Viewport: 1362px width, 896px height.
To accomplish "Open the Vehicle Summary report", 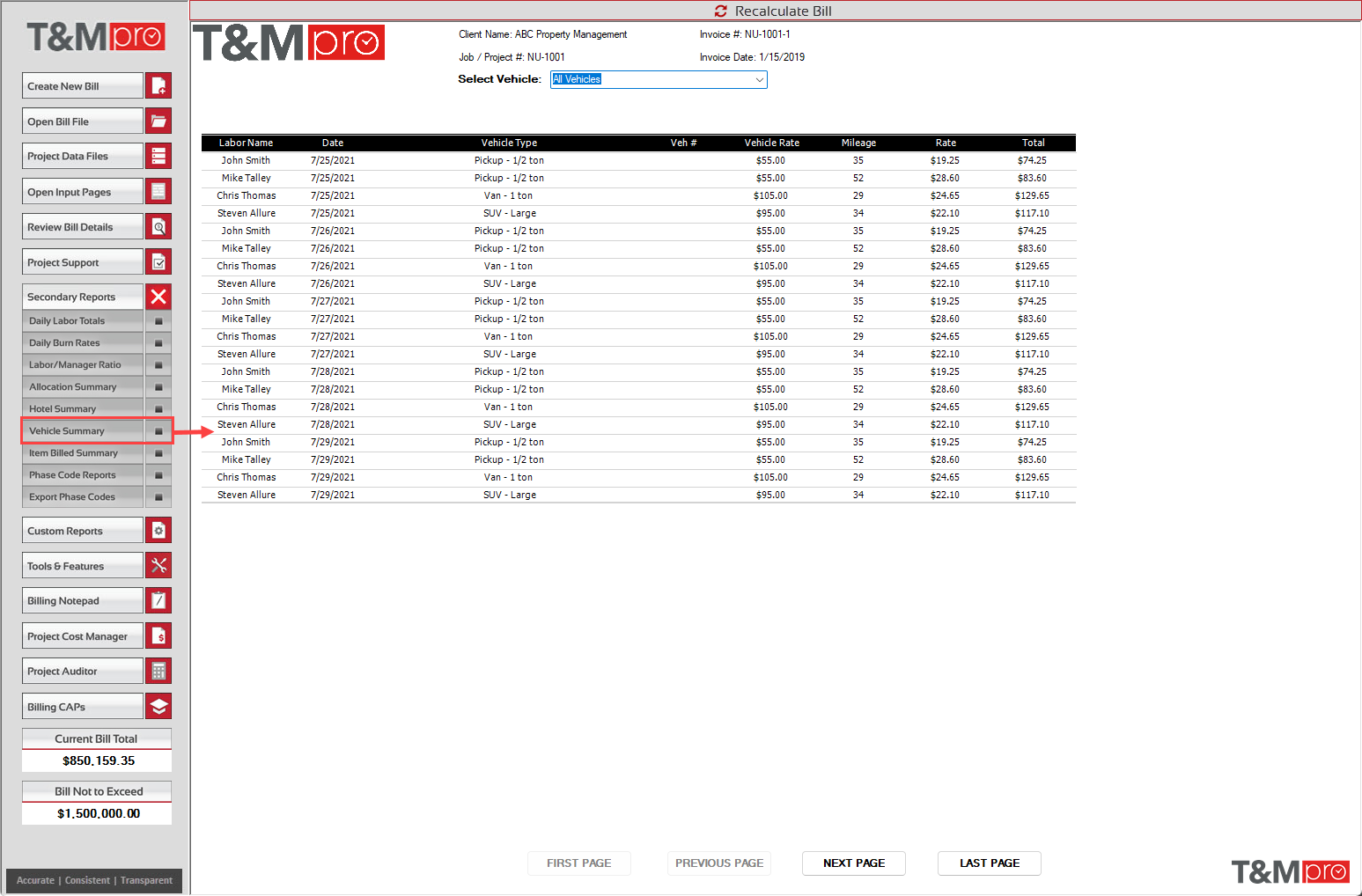I will click(83, 431).
